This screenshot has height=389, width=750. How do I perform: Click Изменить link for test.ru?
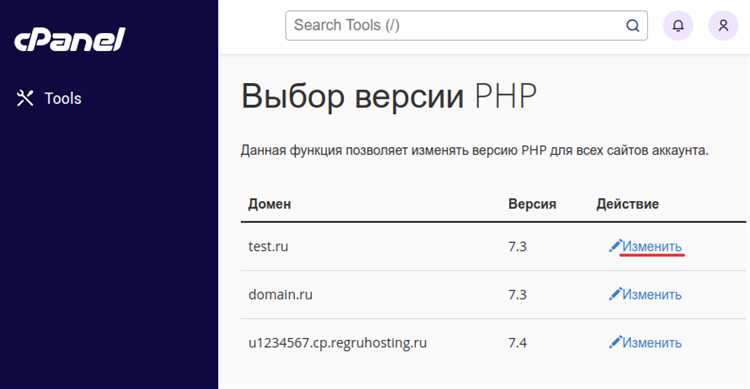tap(651, 246)
